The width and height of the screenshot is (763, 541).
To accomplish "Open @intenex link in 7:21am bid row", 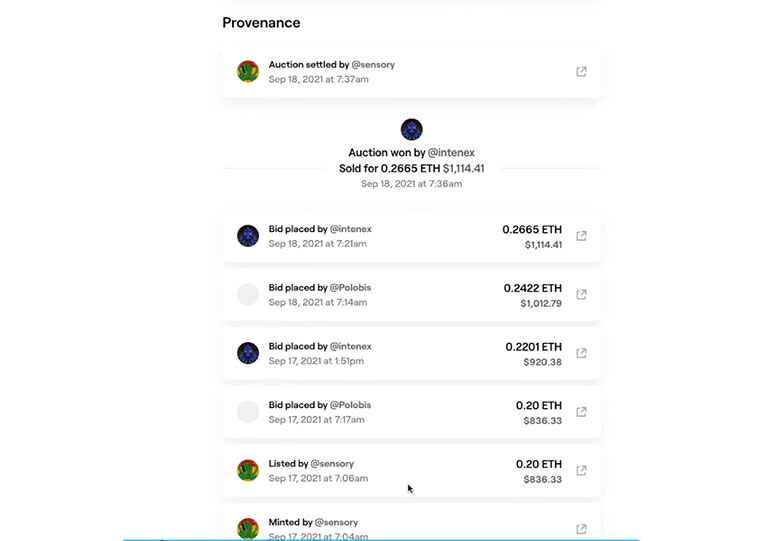I will 351,229.
